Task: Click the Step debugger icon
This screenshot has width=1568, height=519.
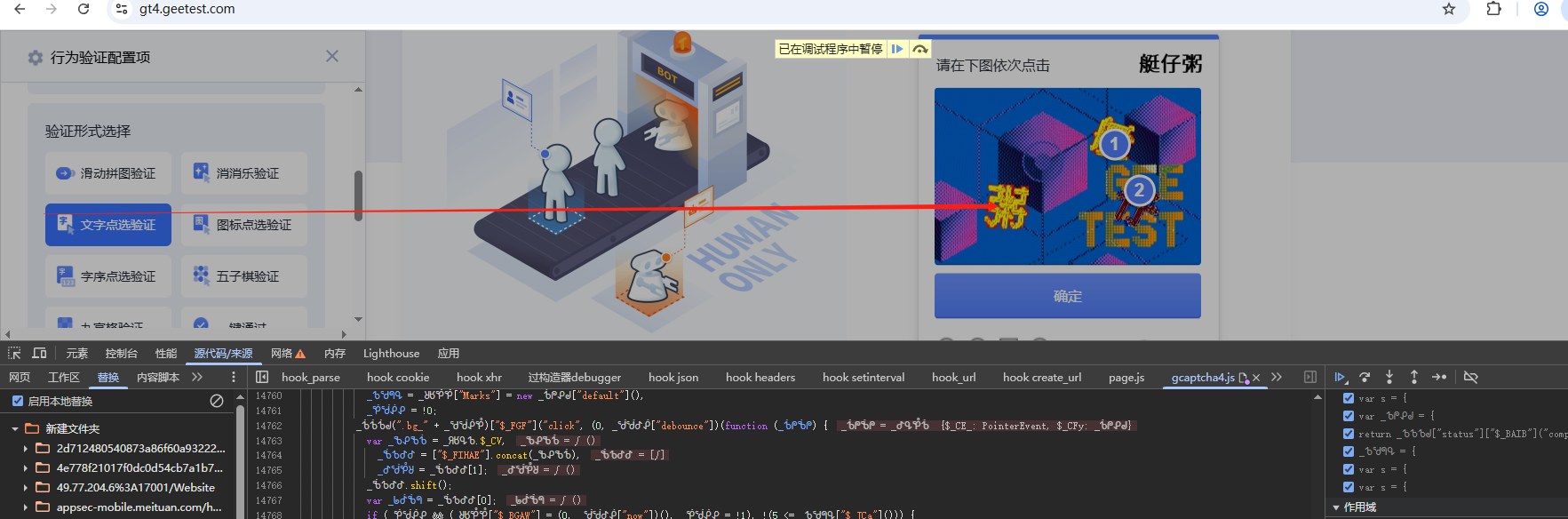Action: [x=1439, y=377]
